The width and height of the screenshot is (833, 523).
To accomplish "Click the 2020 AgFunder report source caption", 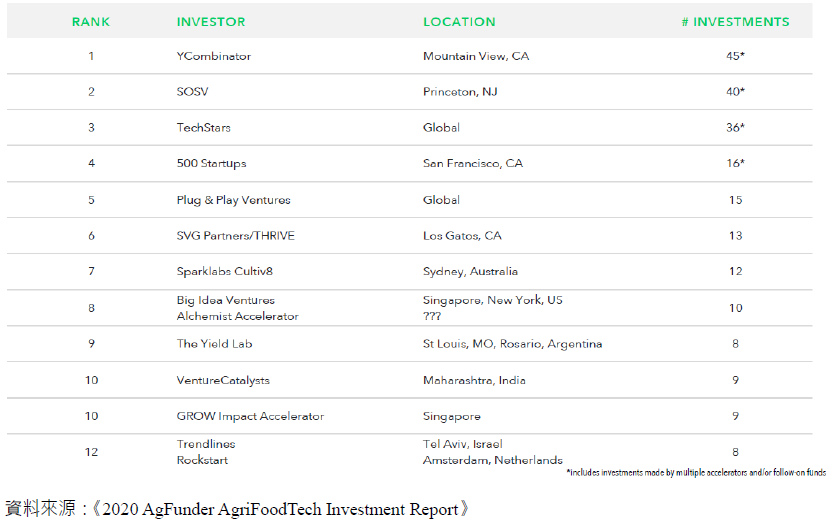I will [x=236, y=509].
